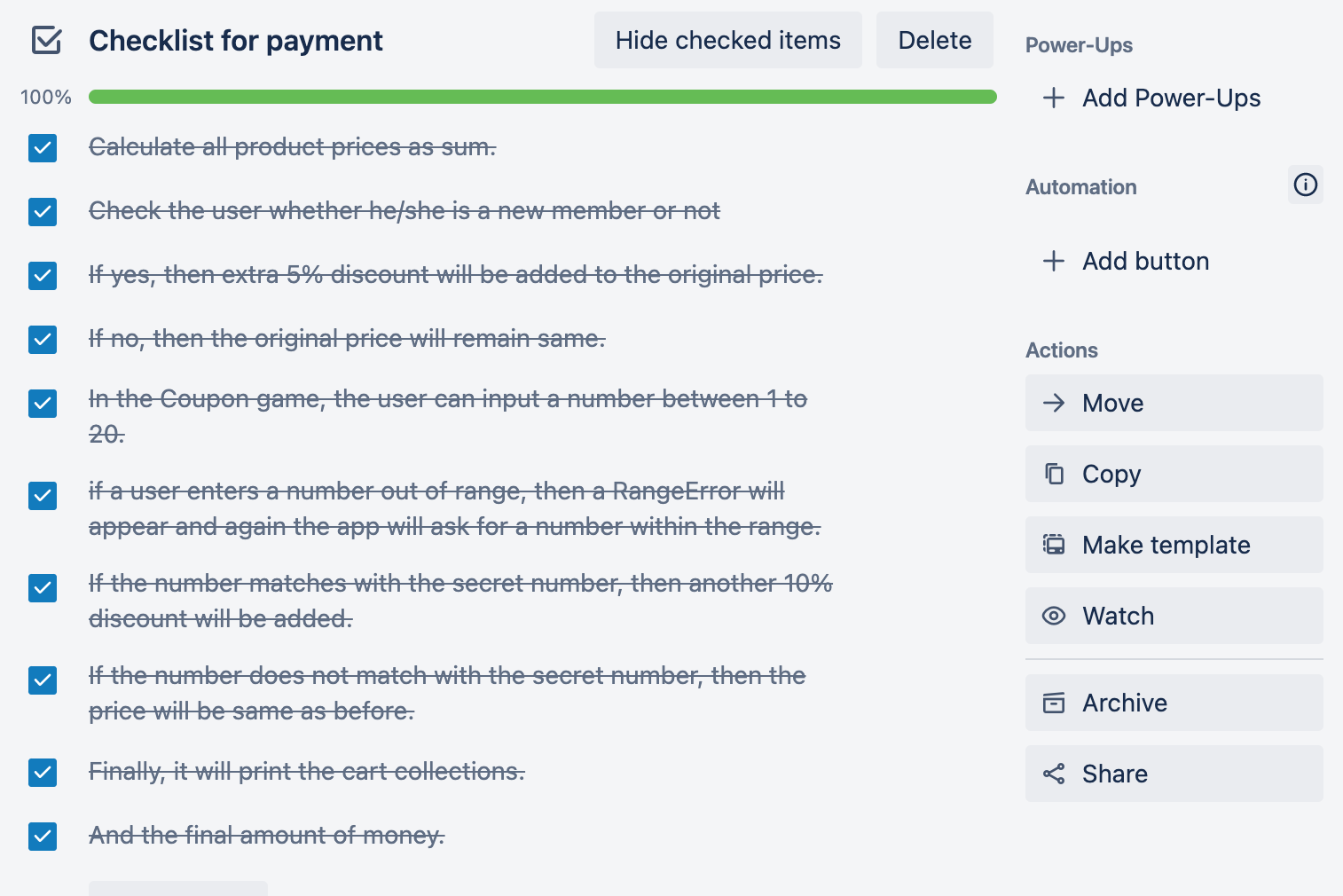The image size is (1343, 896).
Task: Uncheck 'Calculate all product prices as sum'
Action: coord(43,148)
